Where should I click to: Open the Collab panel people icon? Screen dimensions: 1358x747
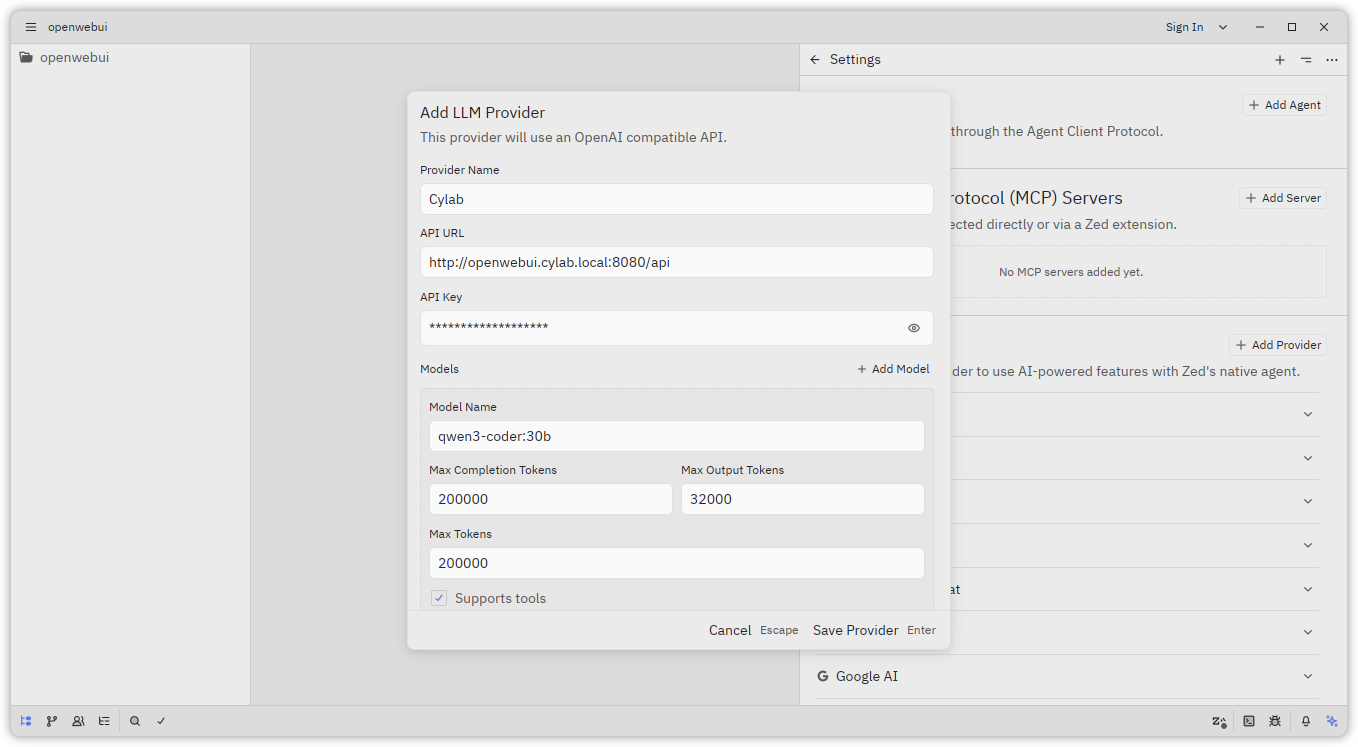point(78,720)
